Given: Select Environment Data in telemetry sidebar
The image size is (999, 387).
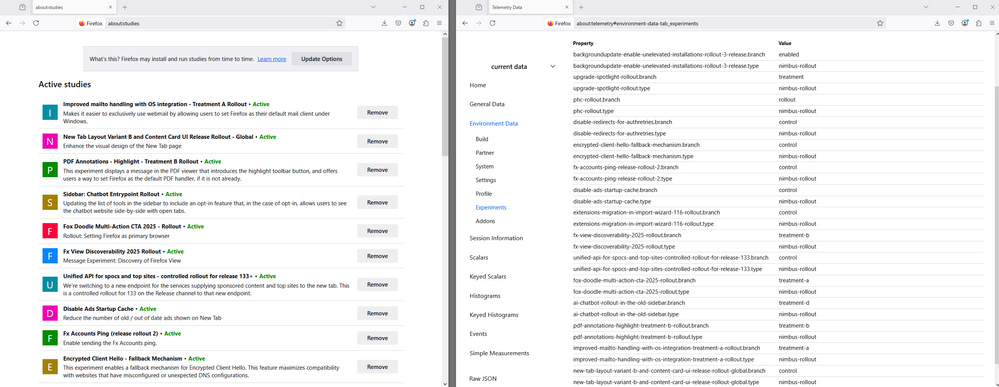Looking at the screenshot, I should [494, 124].
